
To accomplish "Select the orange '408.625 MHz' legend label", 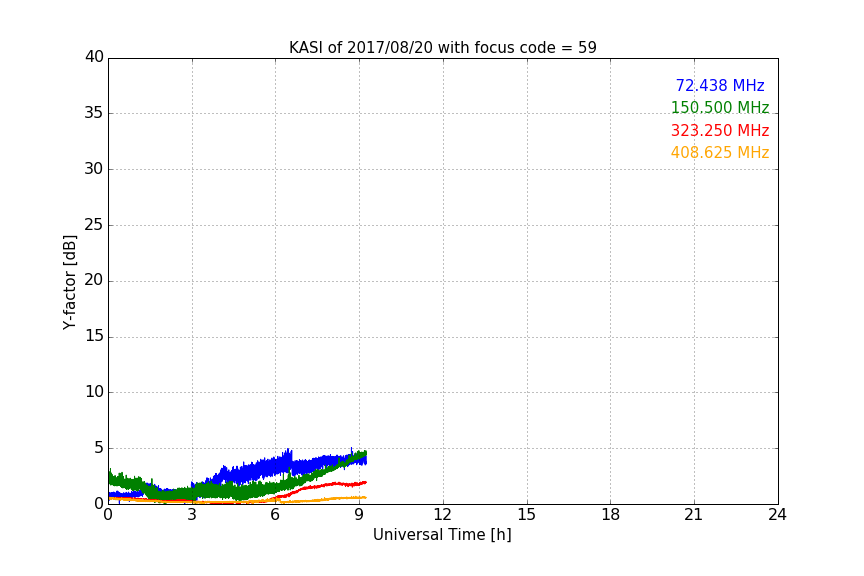I will (720, 152).
